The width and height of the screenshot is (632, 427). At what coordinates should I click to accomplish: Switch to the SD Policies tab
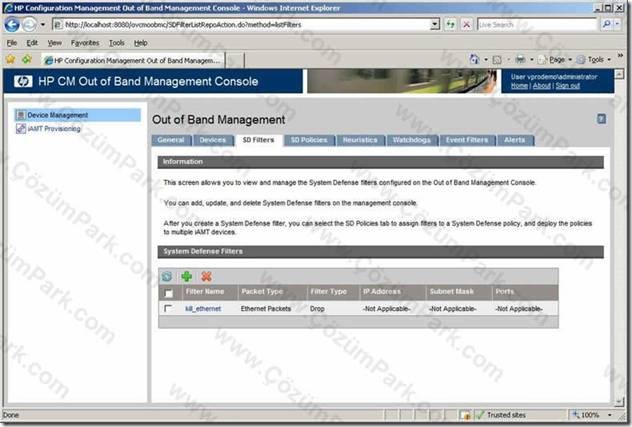coord(309,140)
